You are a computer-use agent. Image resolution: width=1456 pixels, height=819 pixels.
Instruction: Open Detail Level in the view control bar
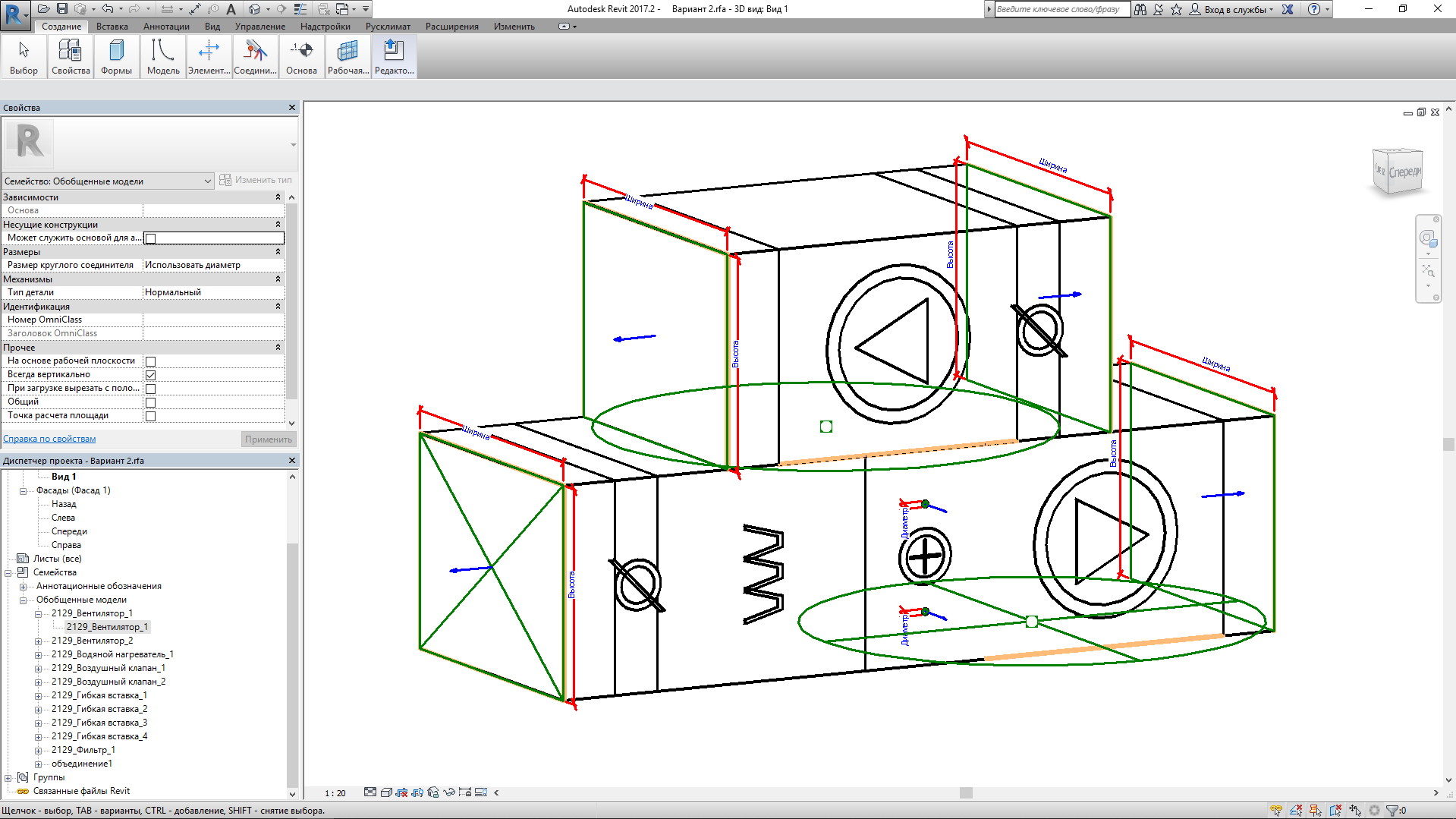coord(370,792)
